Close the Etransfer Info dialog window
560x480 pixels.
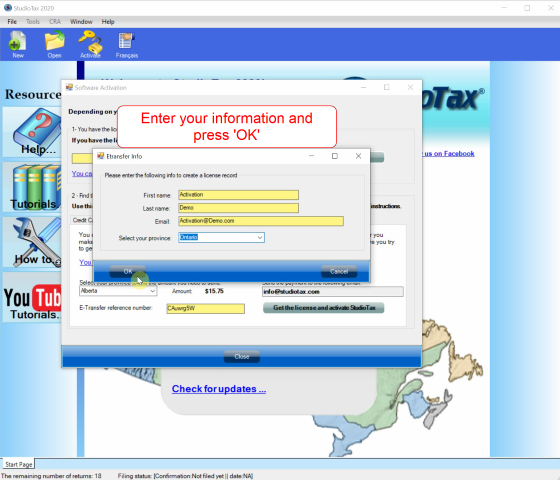point(358,156)
